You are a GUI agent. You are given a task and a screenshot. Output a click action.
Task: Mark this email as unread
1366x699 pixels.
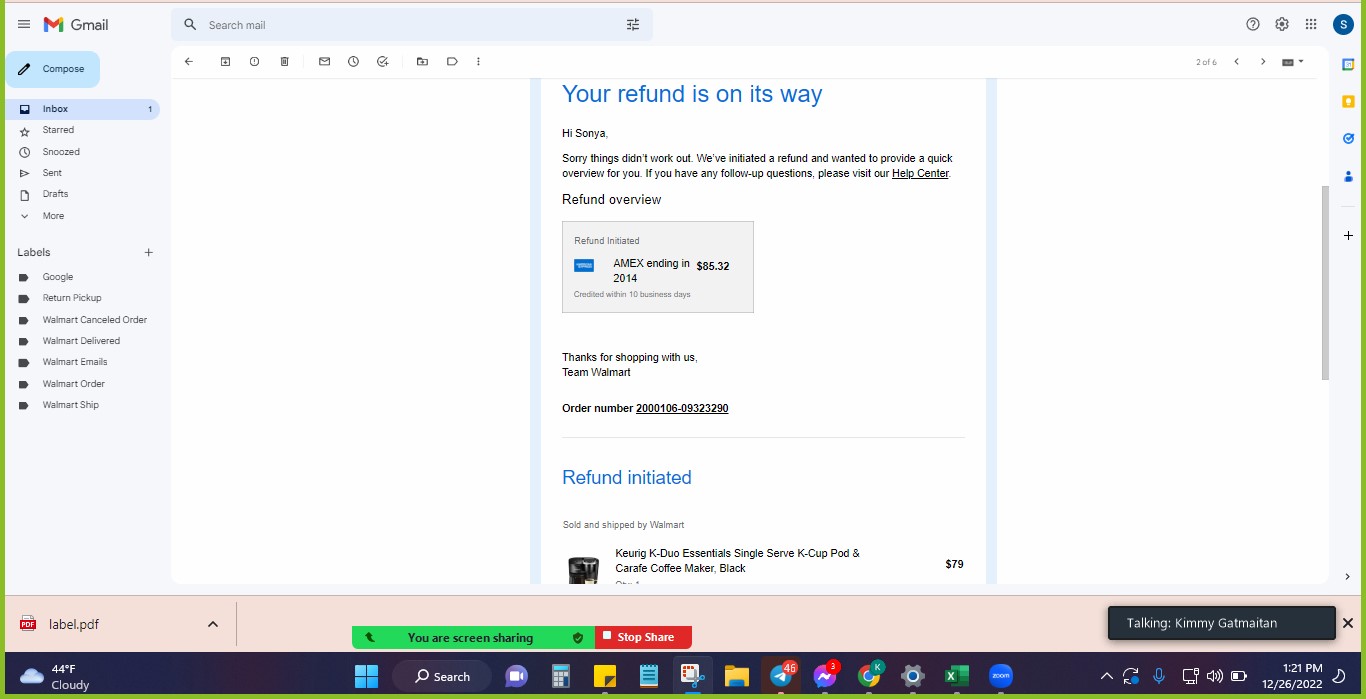[324, 62]
